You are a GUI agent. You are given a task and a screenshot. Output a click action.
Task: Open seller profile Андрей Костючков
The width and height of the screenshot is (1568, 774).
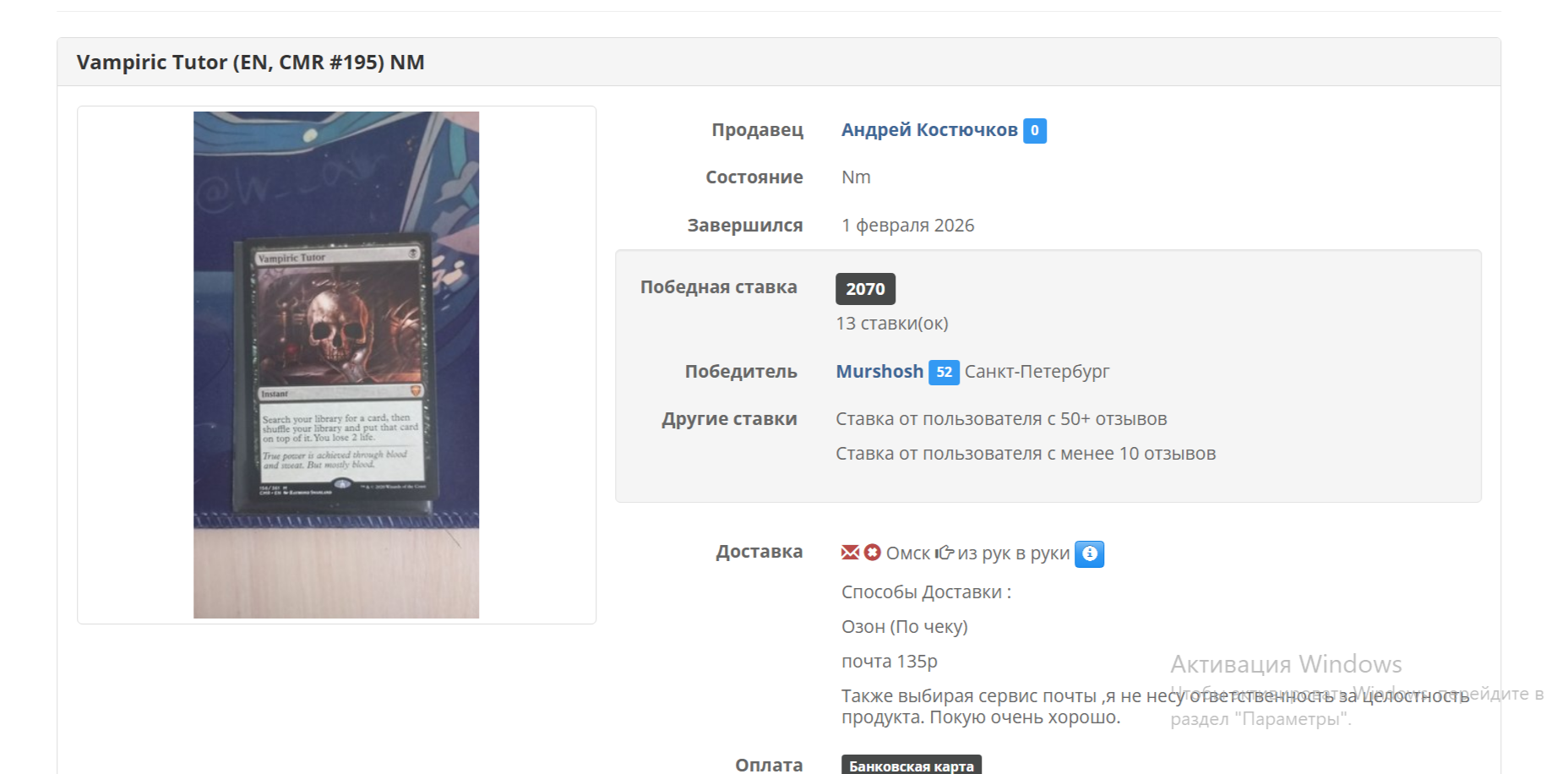coord(929,130)
